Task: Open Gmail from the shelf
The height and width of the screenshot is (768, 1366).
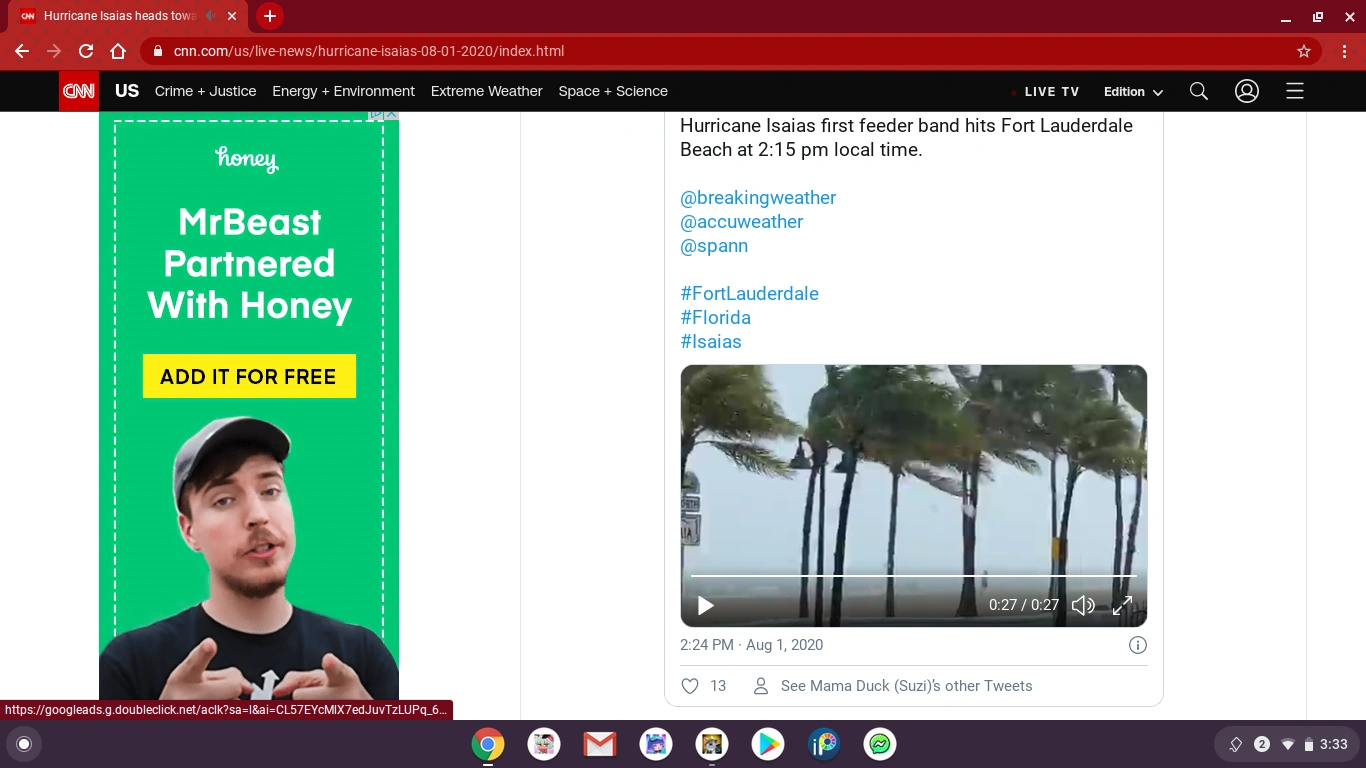Action: point(600,744)
